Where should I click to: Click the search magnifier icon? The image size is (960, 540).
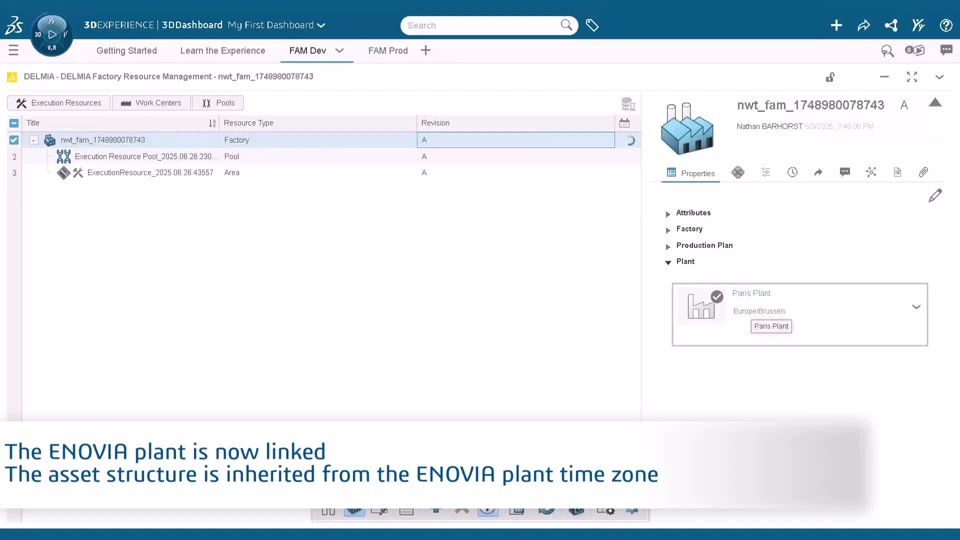[566, 25]
